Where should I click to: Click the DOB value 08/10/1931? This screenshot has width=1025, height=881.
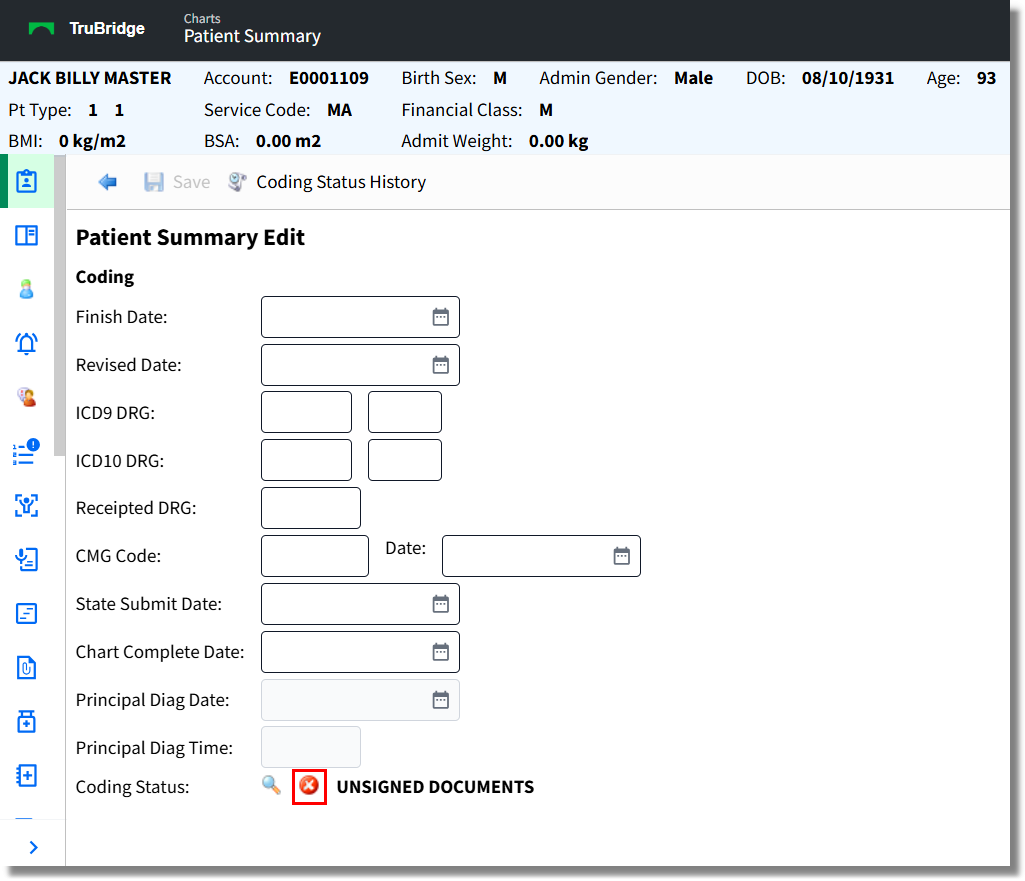848,78
